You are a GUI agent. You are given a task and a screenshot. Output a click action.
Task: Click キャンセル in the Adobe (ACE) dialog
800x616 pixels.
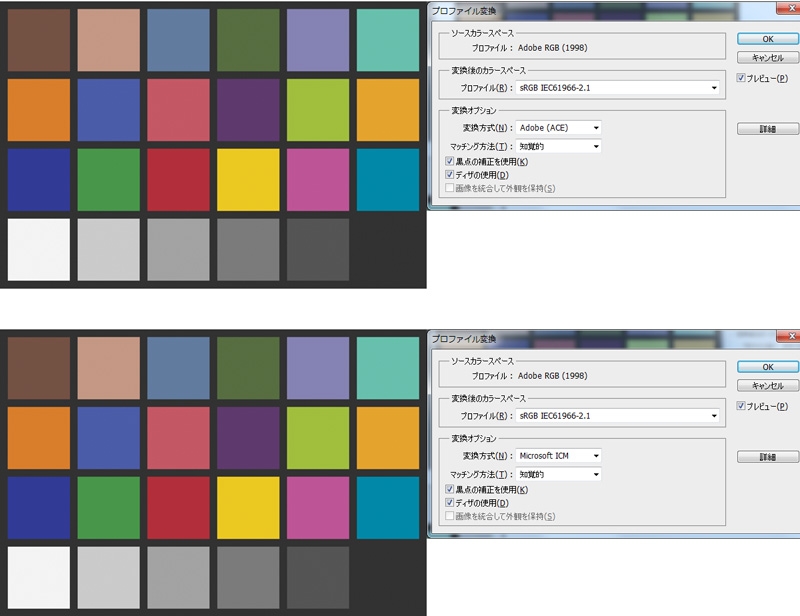click(767, 57)
